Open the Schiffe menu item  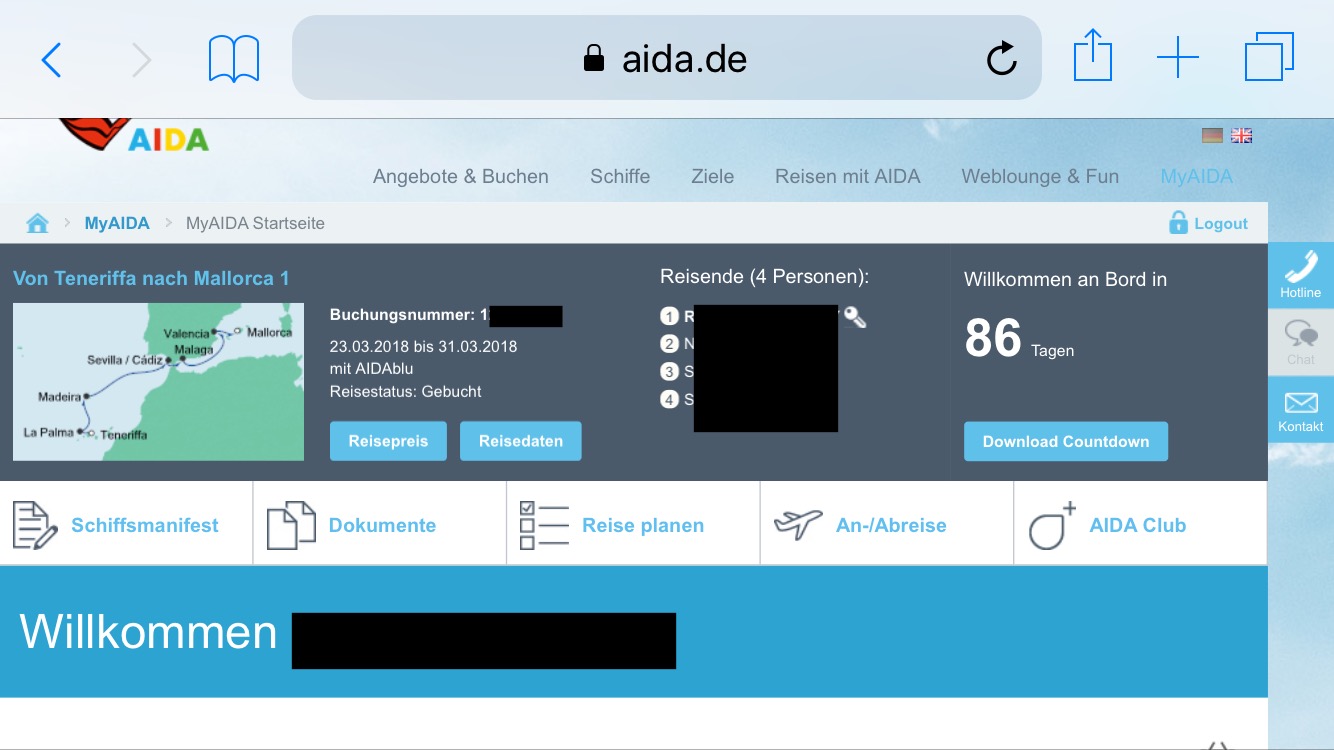(x=620, y=176)
